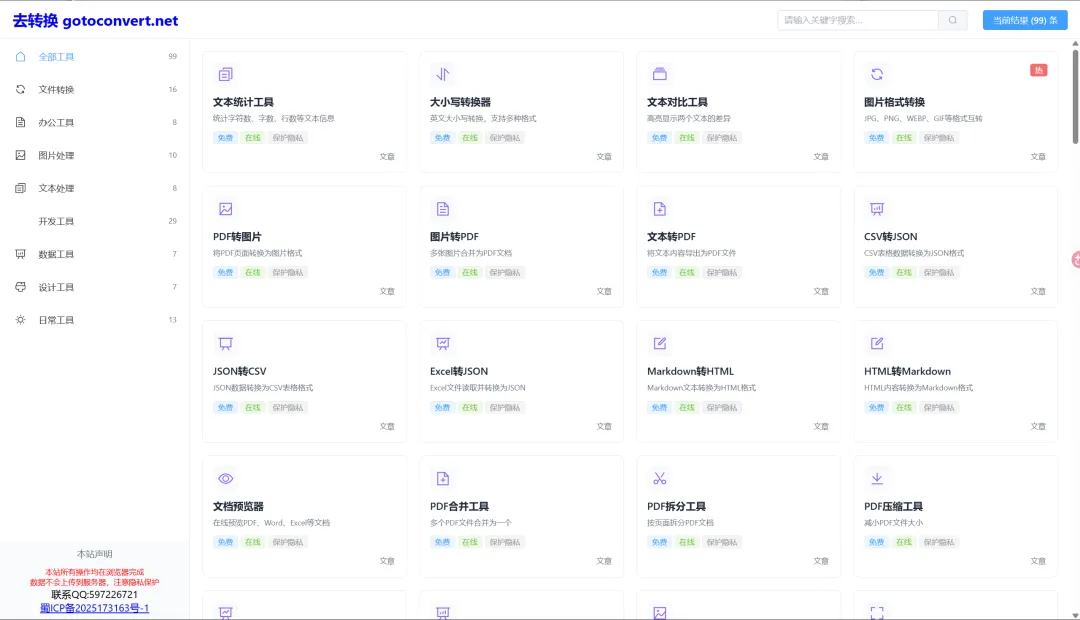Image resolution: width=1080 pixels, height=620 pixels.
Task: Click the Excel转JSON chart icon
Action: click(x=442, y=343)
